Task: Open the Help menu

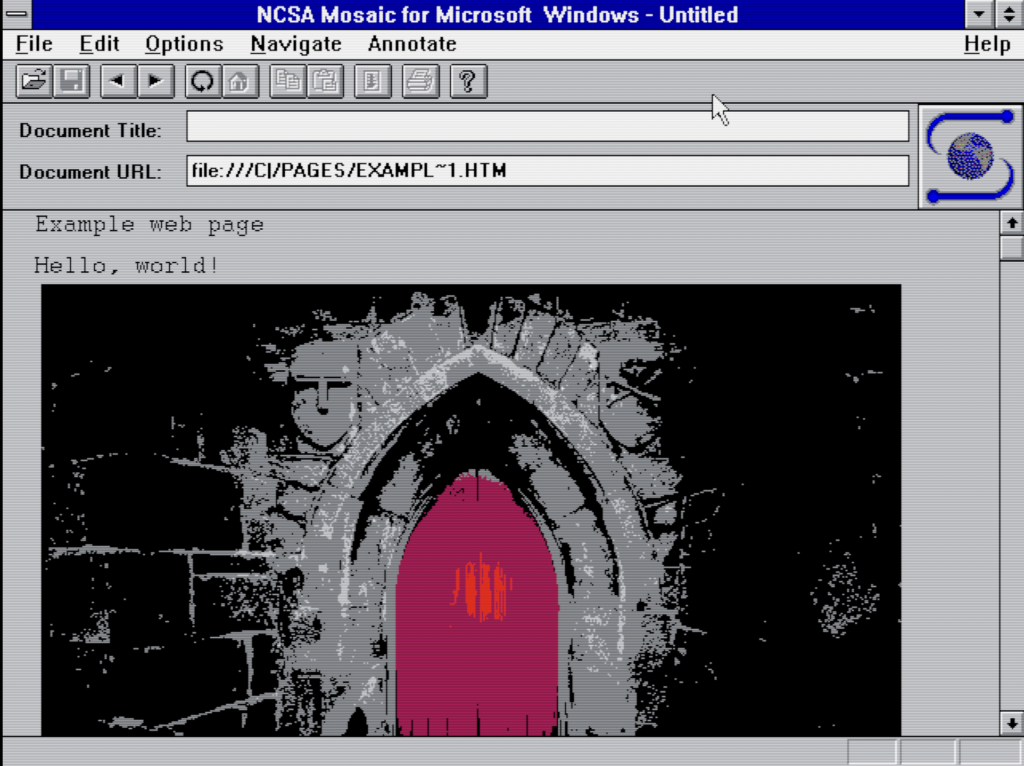Action: click(x=987, y=44)
